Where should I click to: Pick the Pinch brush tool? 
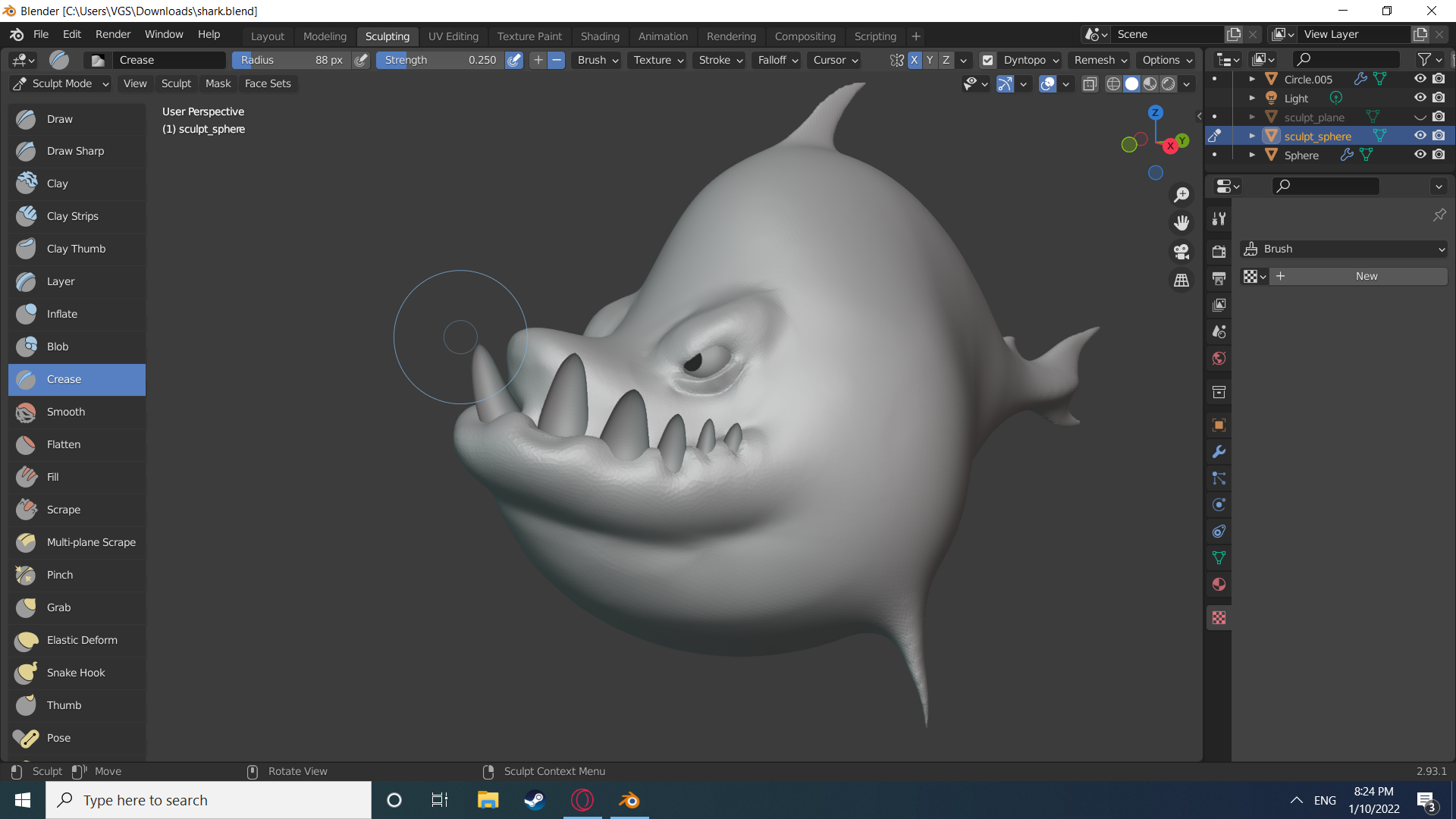(x=60, y=575)
